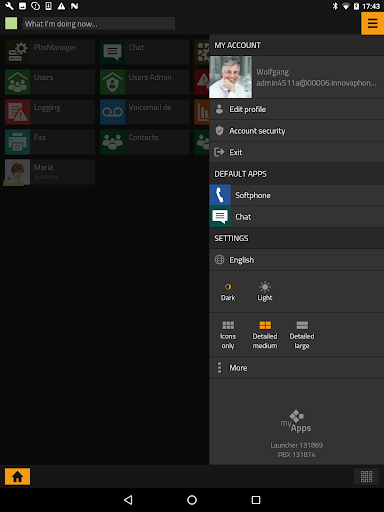Screen dimensions: 384x512
Task: Tap Exit to log out
Action: [x=296, y=152]
